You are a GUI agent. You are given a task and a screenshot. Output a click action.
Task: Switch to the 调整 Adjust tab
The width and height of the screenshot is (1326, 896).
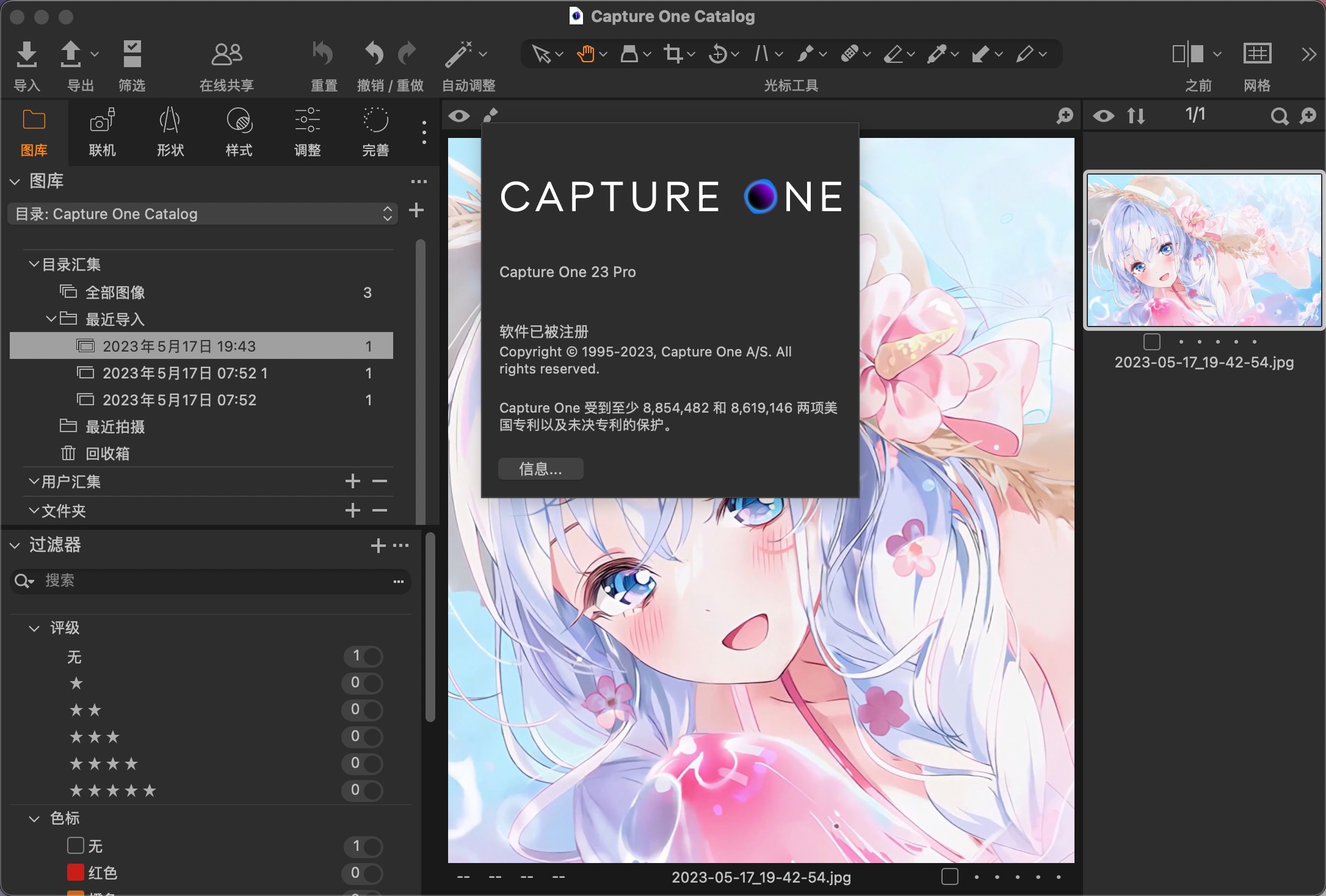point(307,132)
